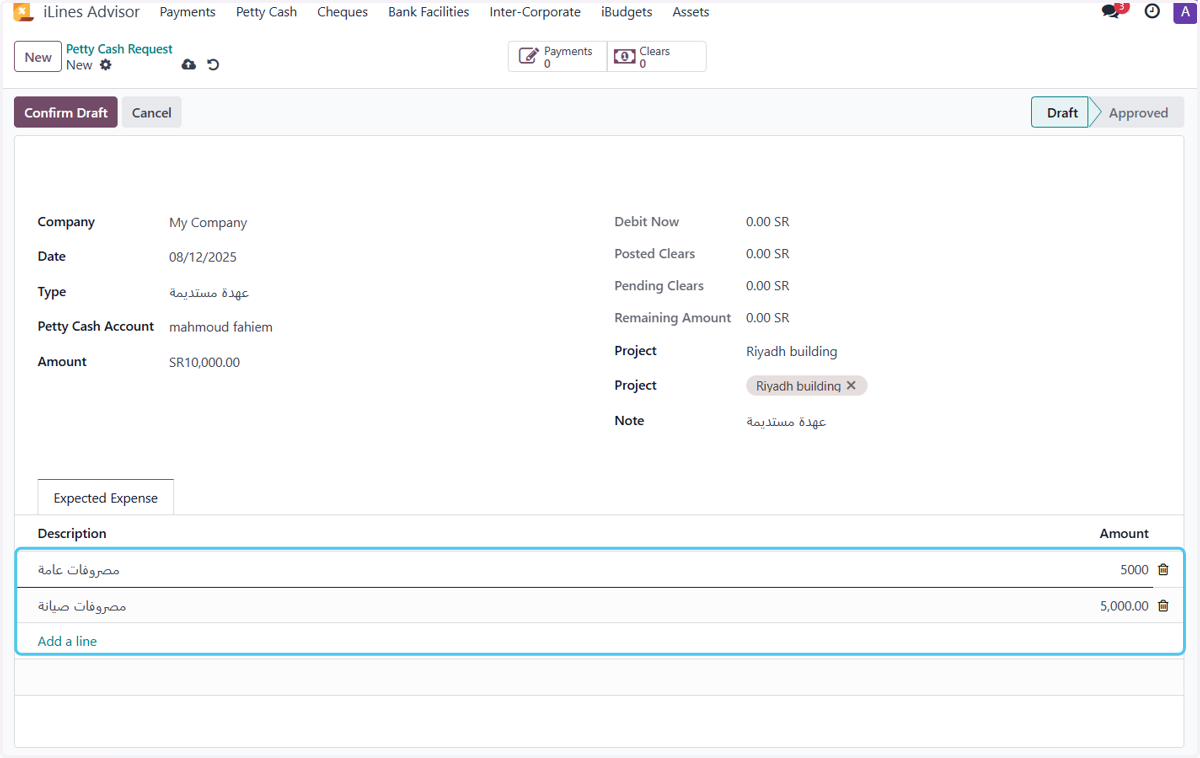Image resolution: width=1200 pixels, height=758 pixels.
Task: Click the Amount column header
Action: 1124,533
